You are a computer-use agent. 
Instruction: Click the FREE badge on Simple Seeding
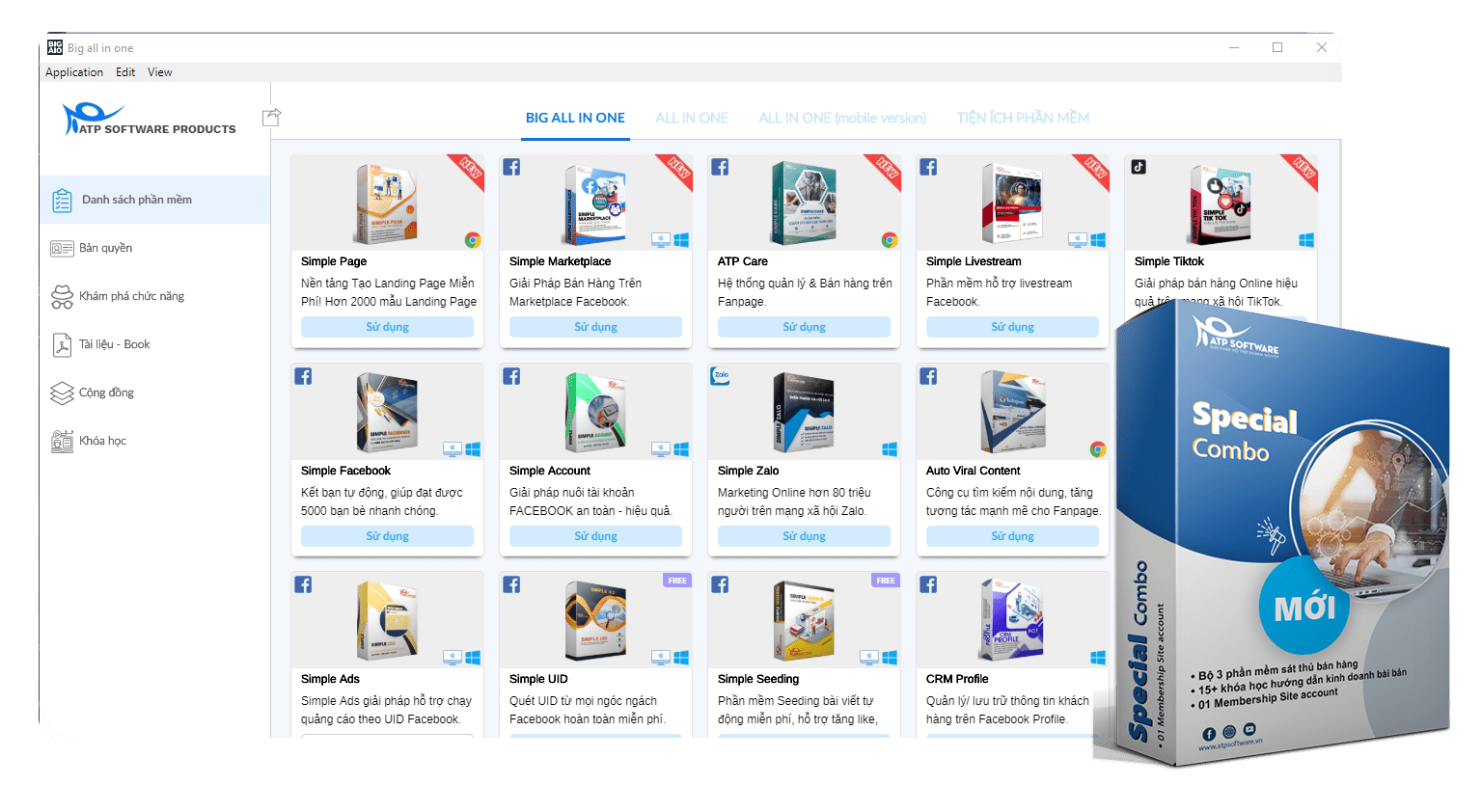click(886, 581)
